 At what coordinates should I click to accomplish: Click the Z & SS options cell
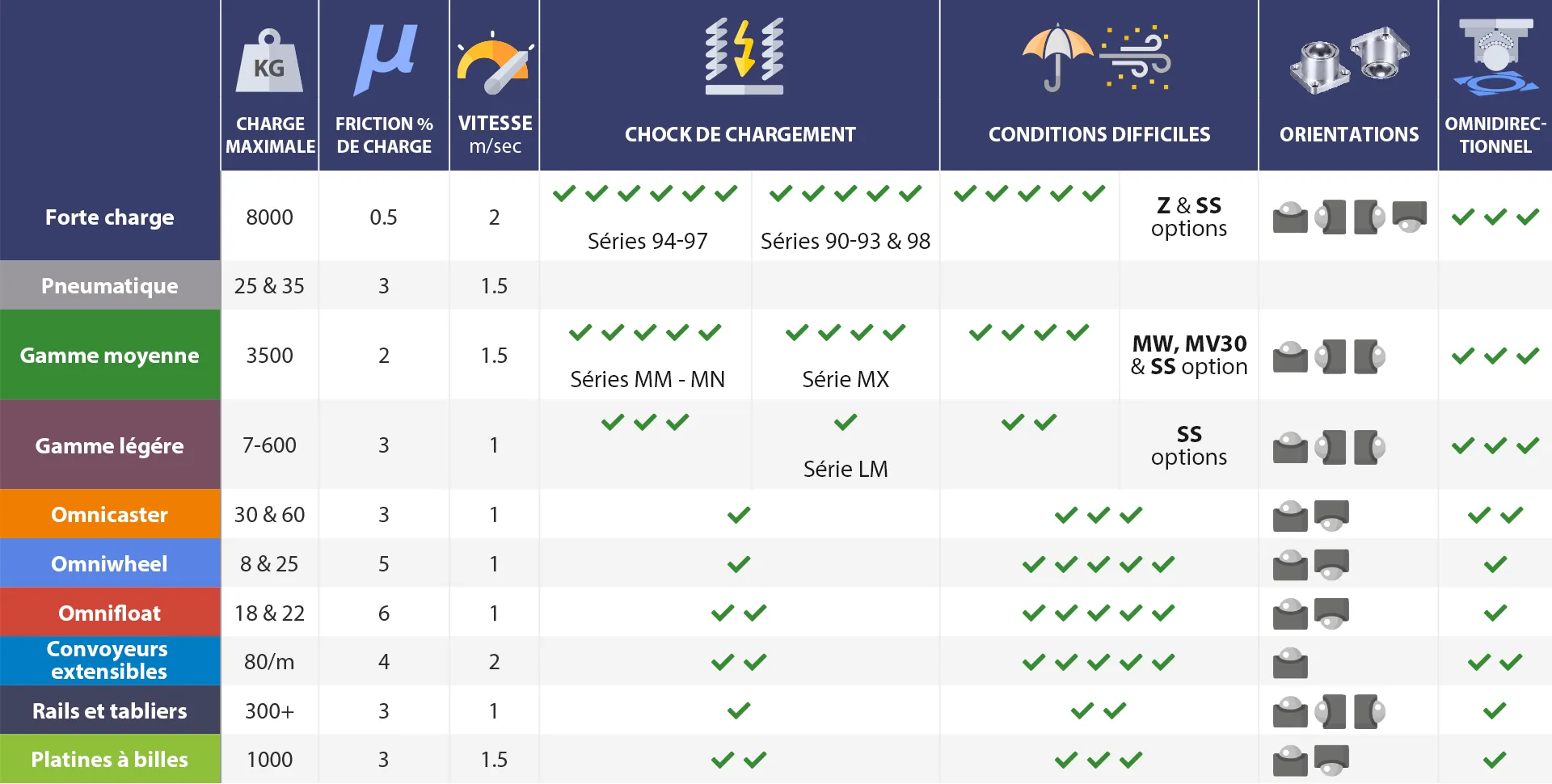pyautogui.click(x=1189, y=217)
